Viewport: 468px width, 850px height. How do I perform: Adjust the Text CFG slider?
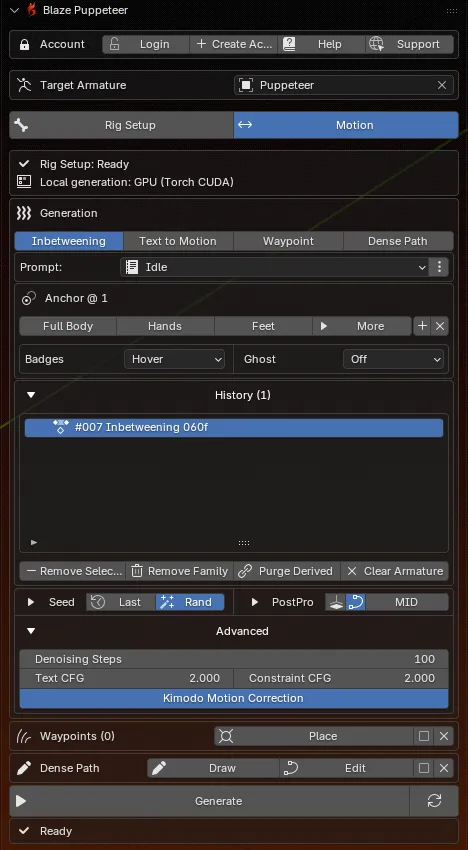coord(126,679)
